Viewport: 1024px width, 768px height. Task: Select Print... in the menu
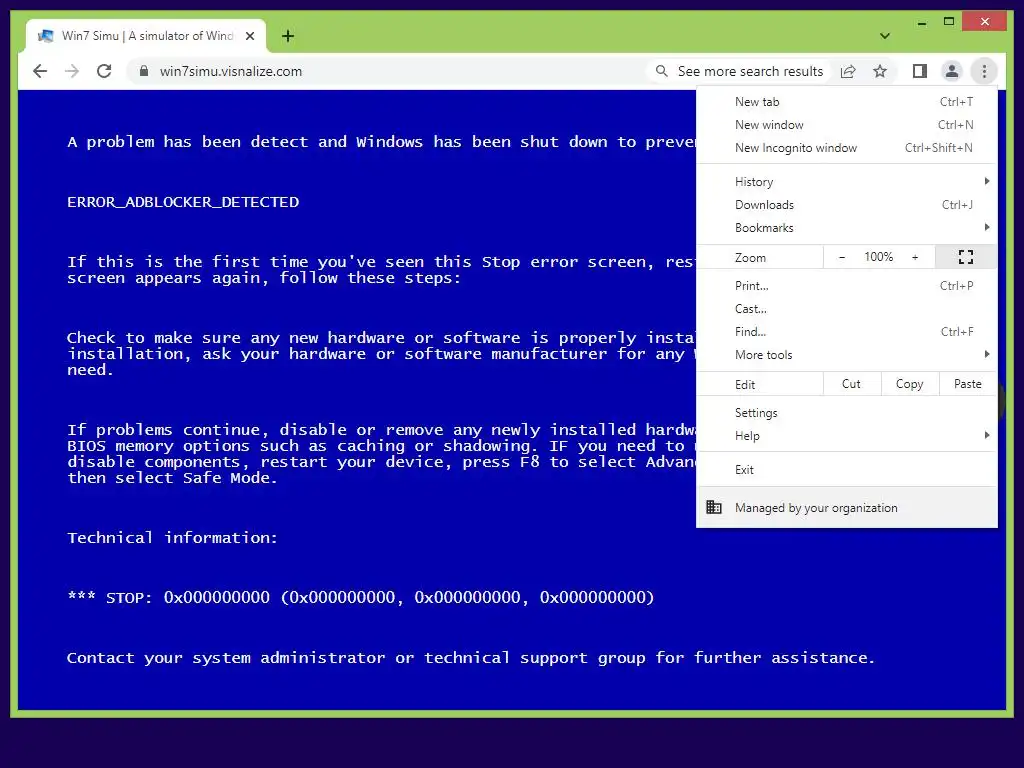[847, 285]
